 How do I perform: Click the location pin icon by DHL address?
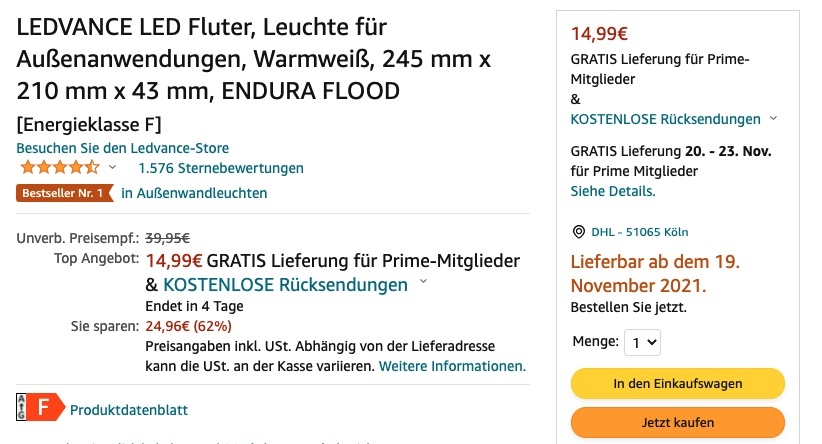[578, 232]
